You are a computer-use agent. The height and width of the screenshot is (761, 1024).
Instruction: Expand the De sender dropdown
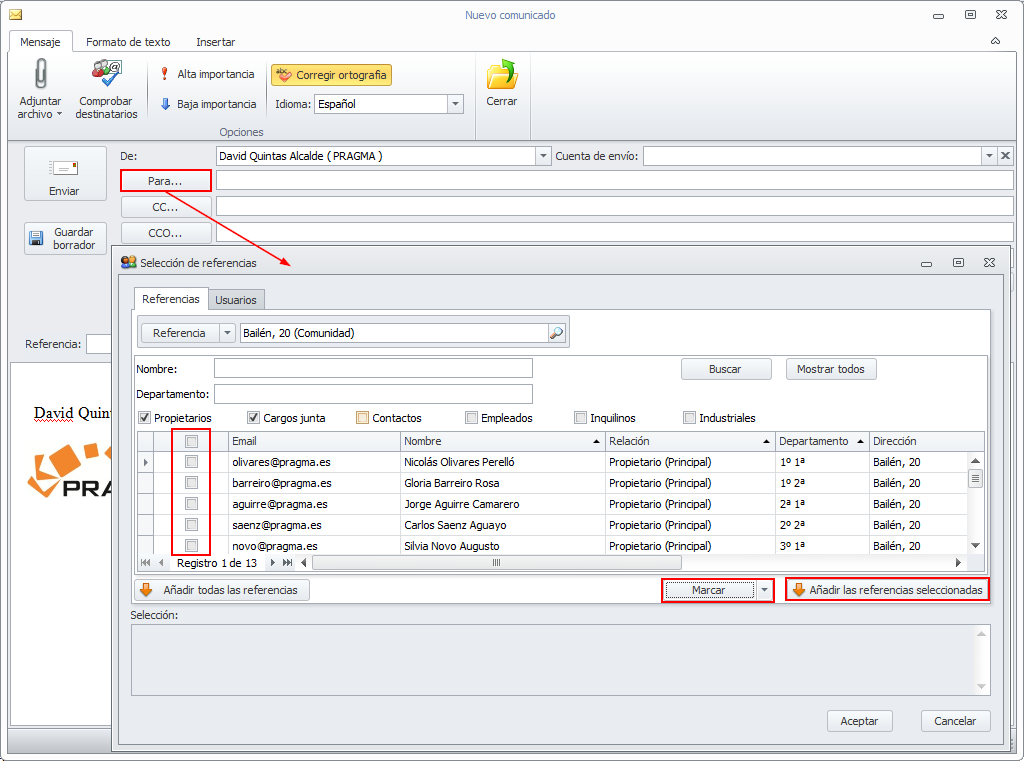coord(543,156)
